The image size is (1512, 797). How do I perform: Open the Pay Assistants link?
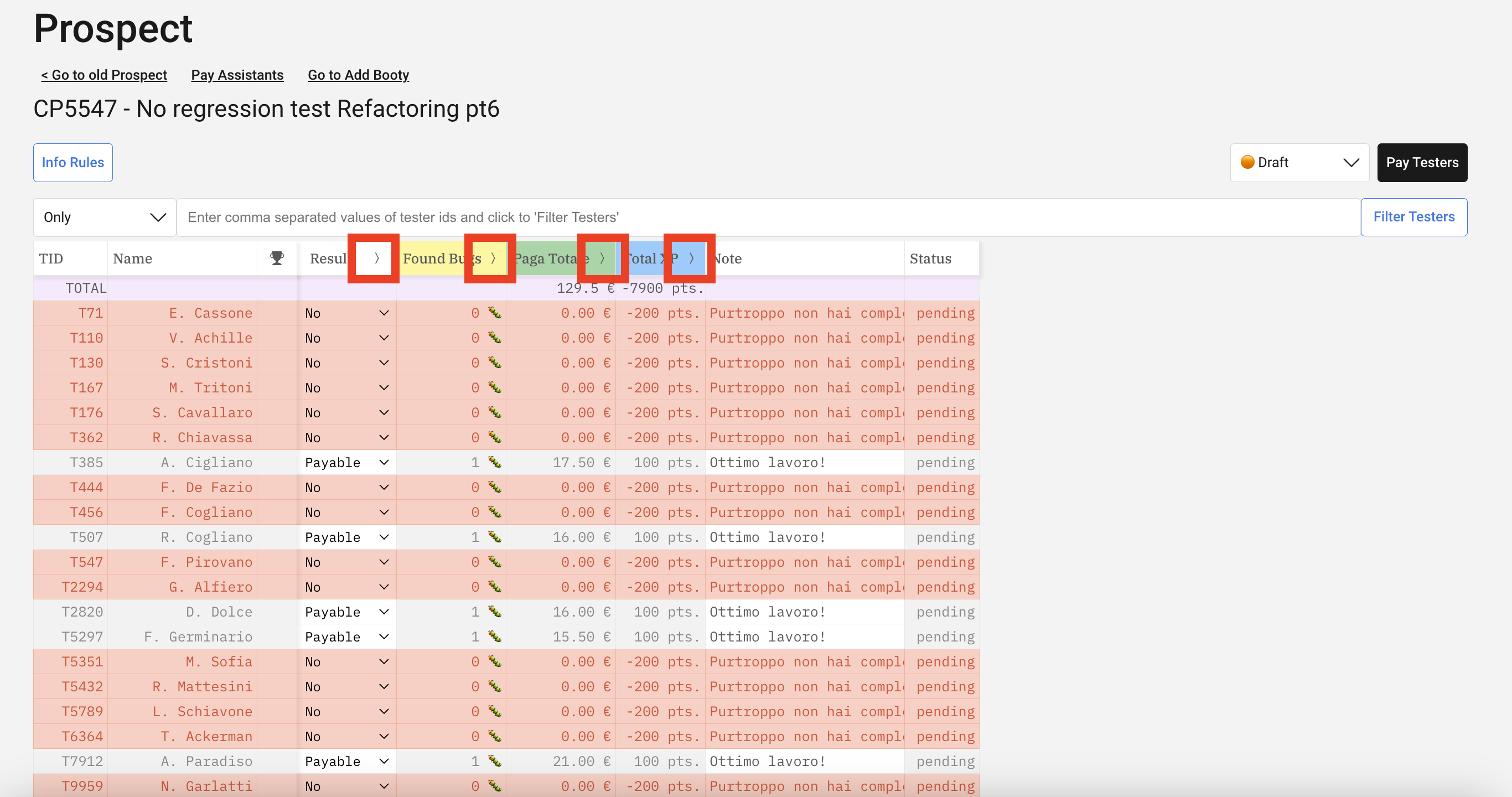tap(237, 75)
